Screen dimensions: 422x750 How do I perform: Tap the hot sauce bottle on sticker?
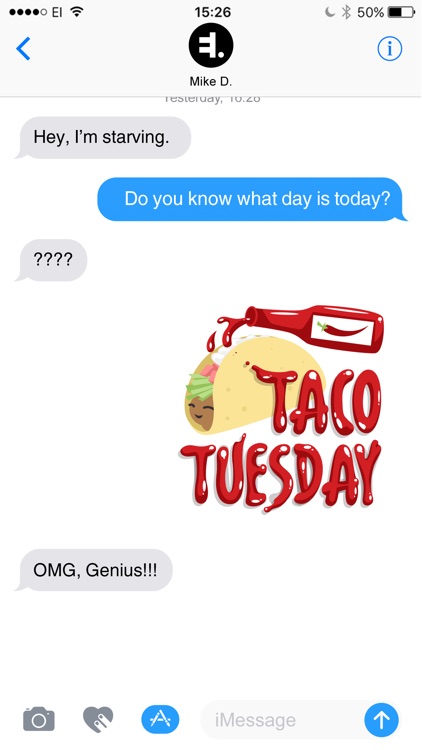pos(316,327)
